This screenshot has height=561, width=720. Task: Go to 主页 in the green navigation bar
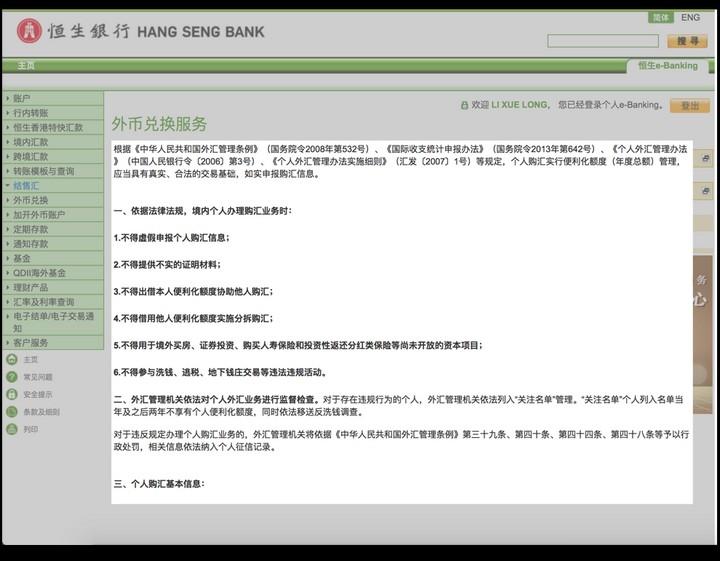tap(26, 66)
